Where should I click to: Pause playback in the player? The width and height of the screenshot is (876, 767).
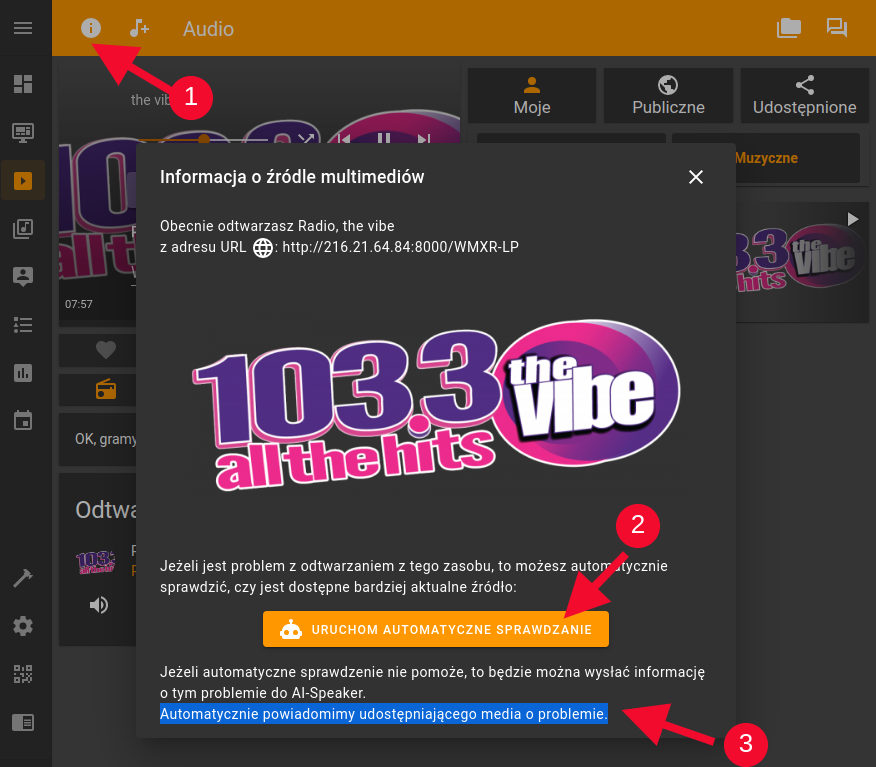383,137
